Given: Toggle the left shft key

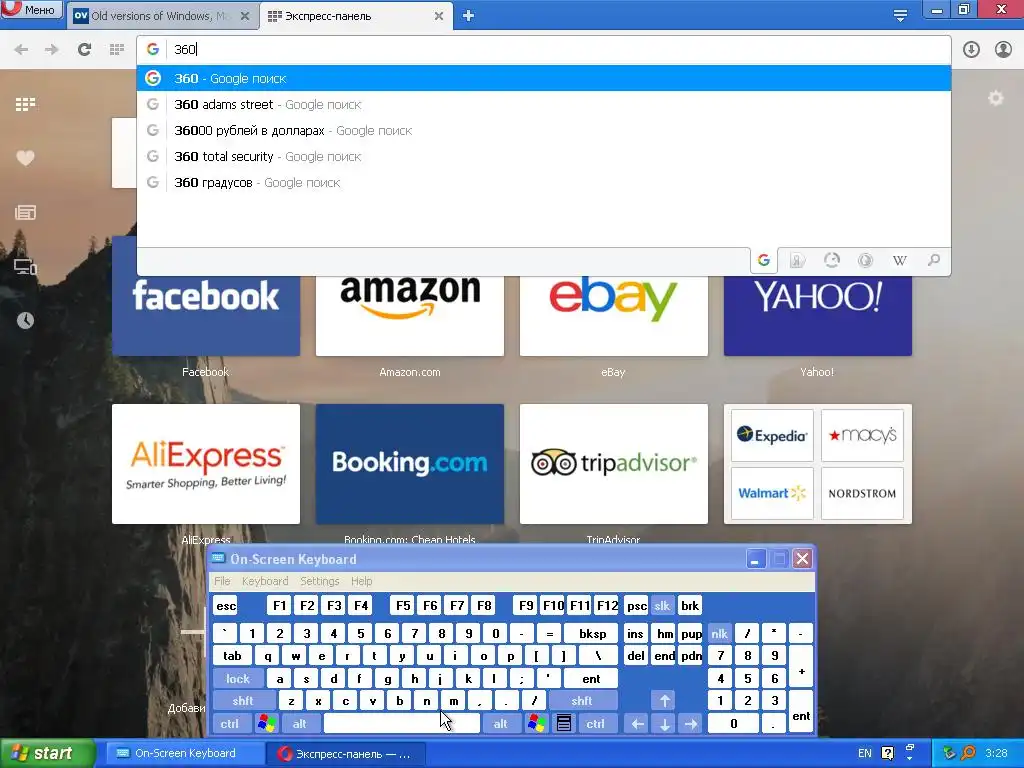Looking at the screenshot, I should [x=243, y=701].
